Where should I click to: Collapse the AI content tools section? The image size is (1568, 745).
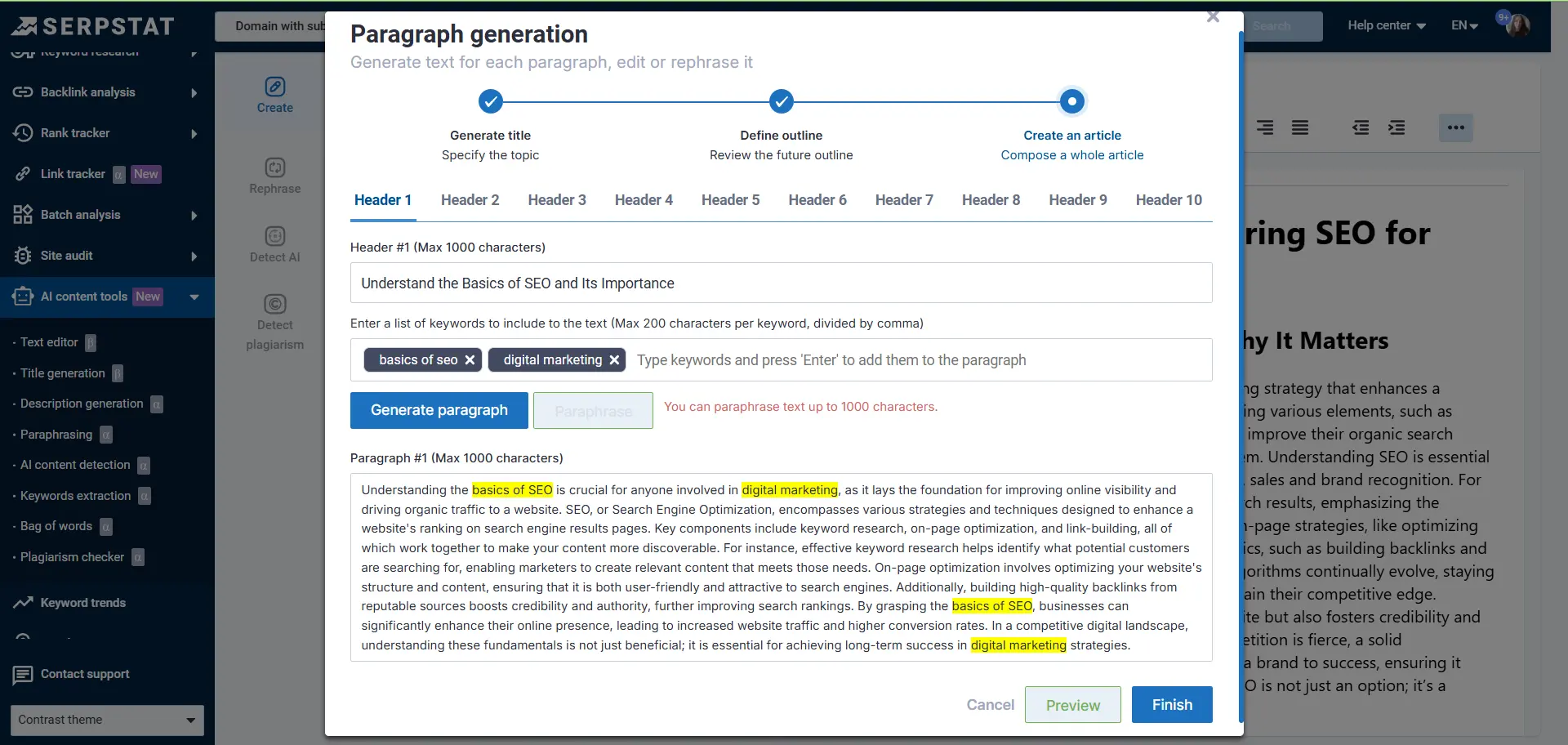[x=194, y=297]
